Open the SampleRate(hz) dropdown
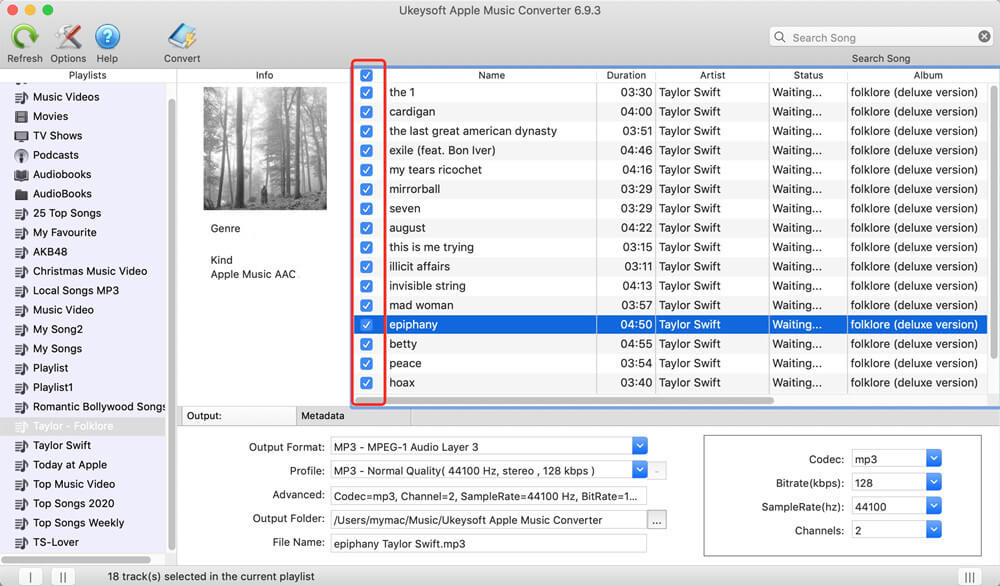The image size is (1000, 586). point(934,506)
